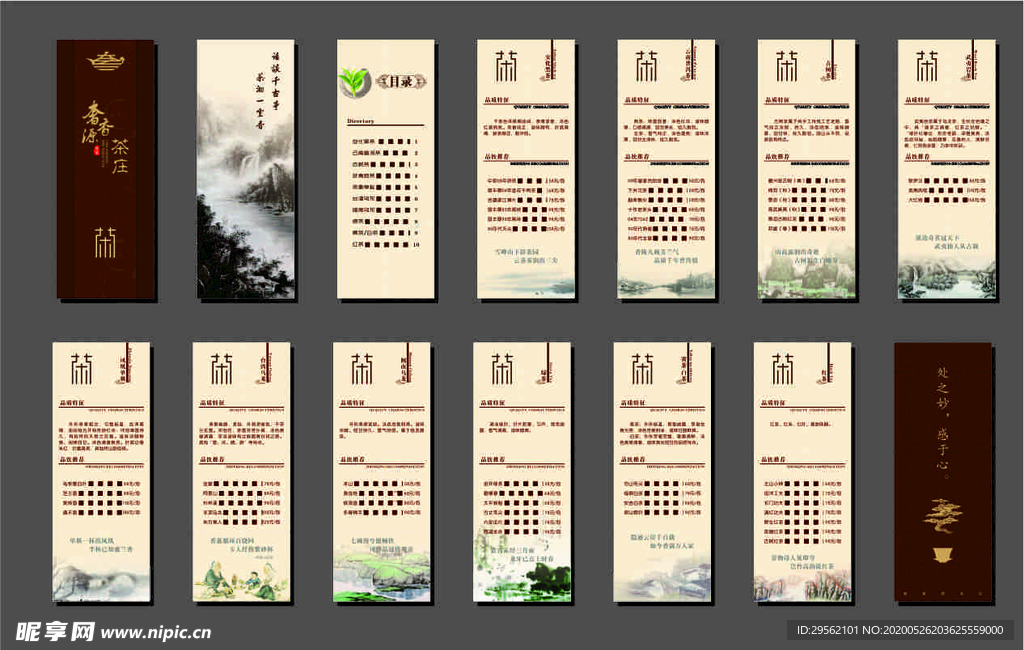The image size is (1024, 650).
Task: Click the 茶 logo on red-leaf trees panel
Action: click(x=782, y=369)
